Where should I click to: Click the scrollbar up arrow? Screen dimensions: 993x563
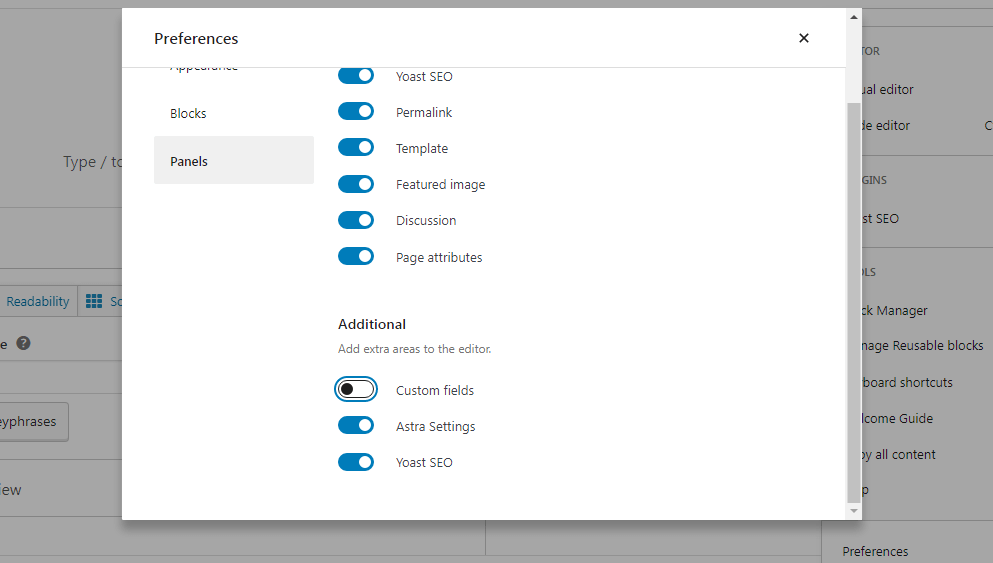click(x=853, y=17)
